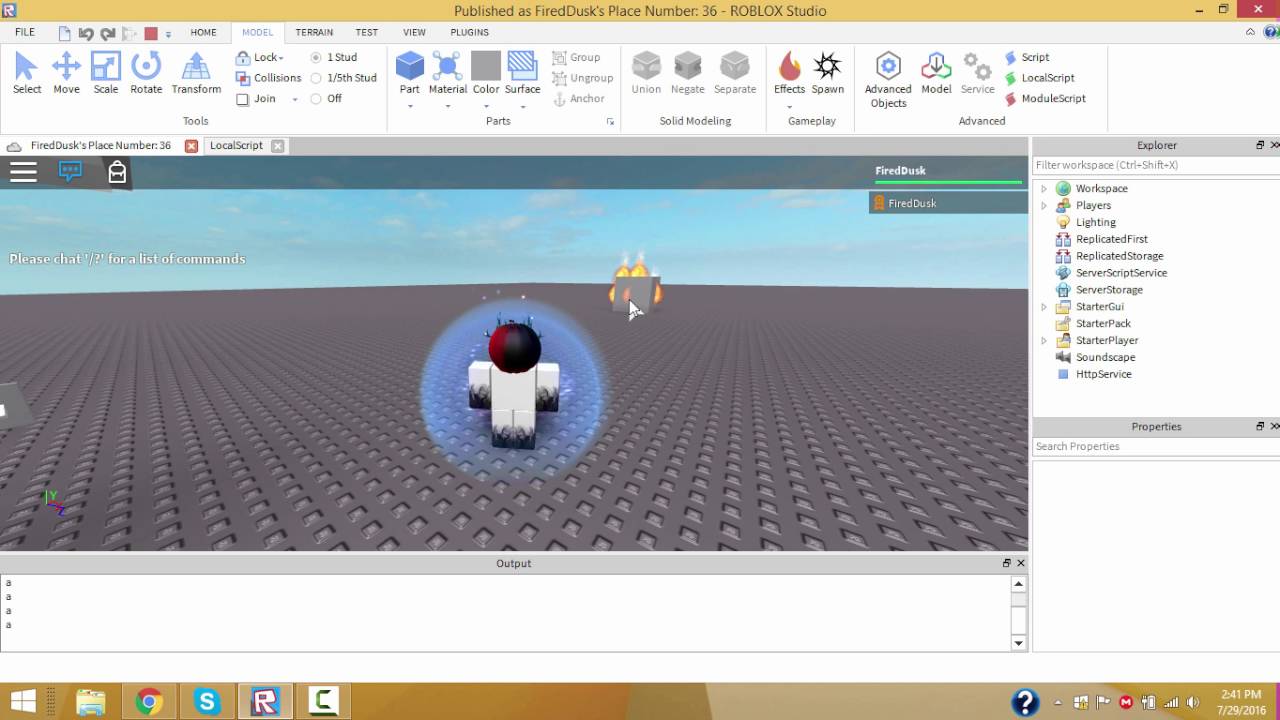
Task: Open the Windows Start menu
Action: click(x=23, y=701)
